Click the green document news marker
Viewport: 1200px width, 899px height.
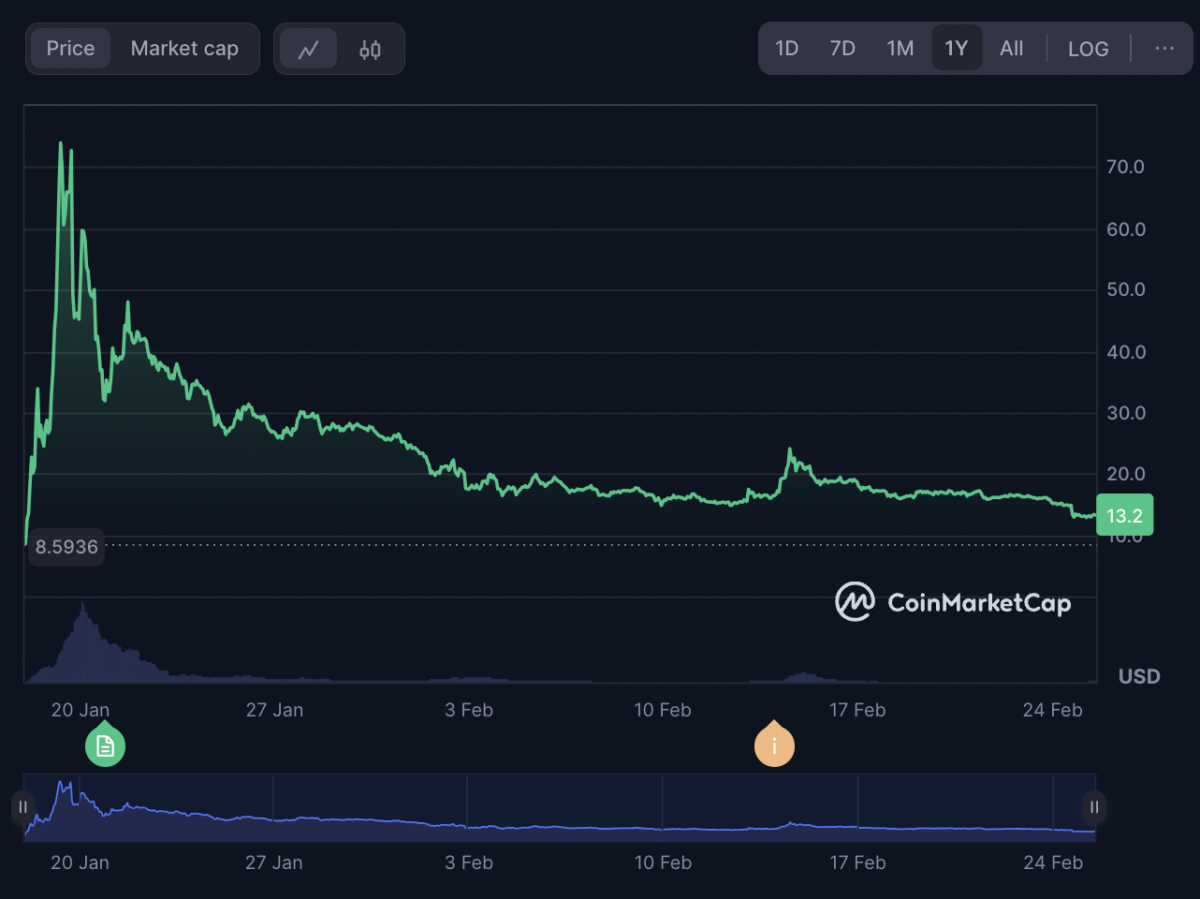[x=105, y=745]
